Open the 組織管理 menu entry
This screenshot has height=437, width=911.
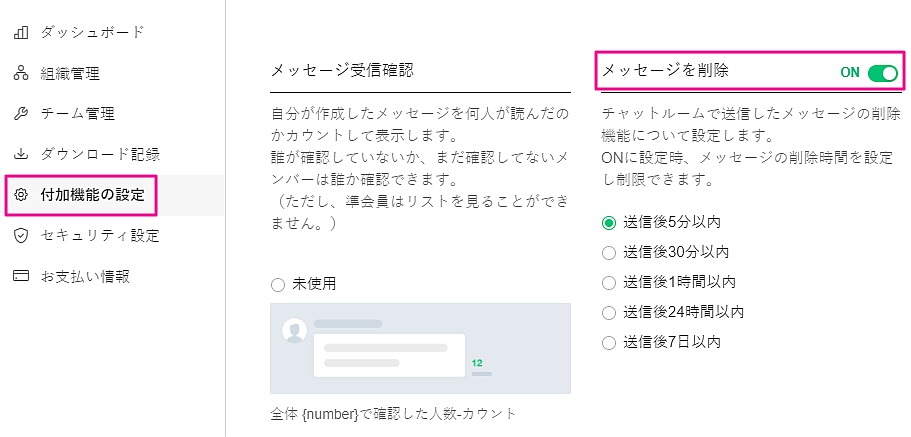coord(70,73)
